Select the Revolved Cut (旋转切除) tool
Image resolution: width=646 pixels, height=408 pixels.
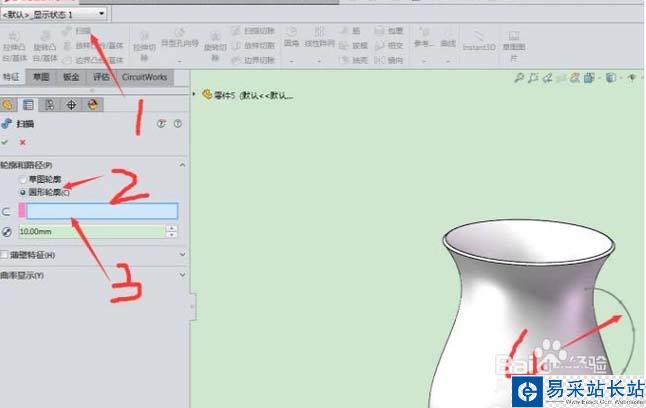[215, 47]
